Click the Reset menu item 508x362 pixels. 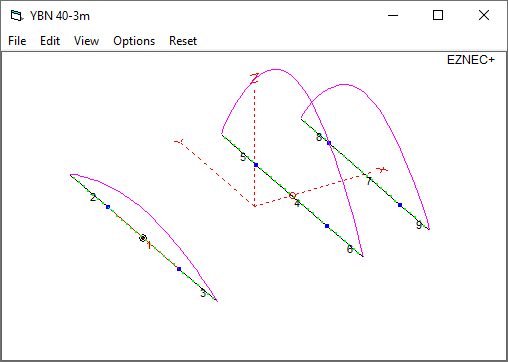(183, 41)
